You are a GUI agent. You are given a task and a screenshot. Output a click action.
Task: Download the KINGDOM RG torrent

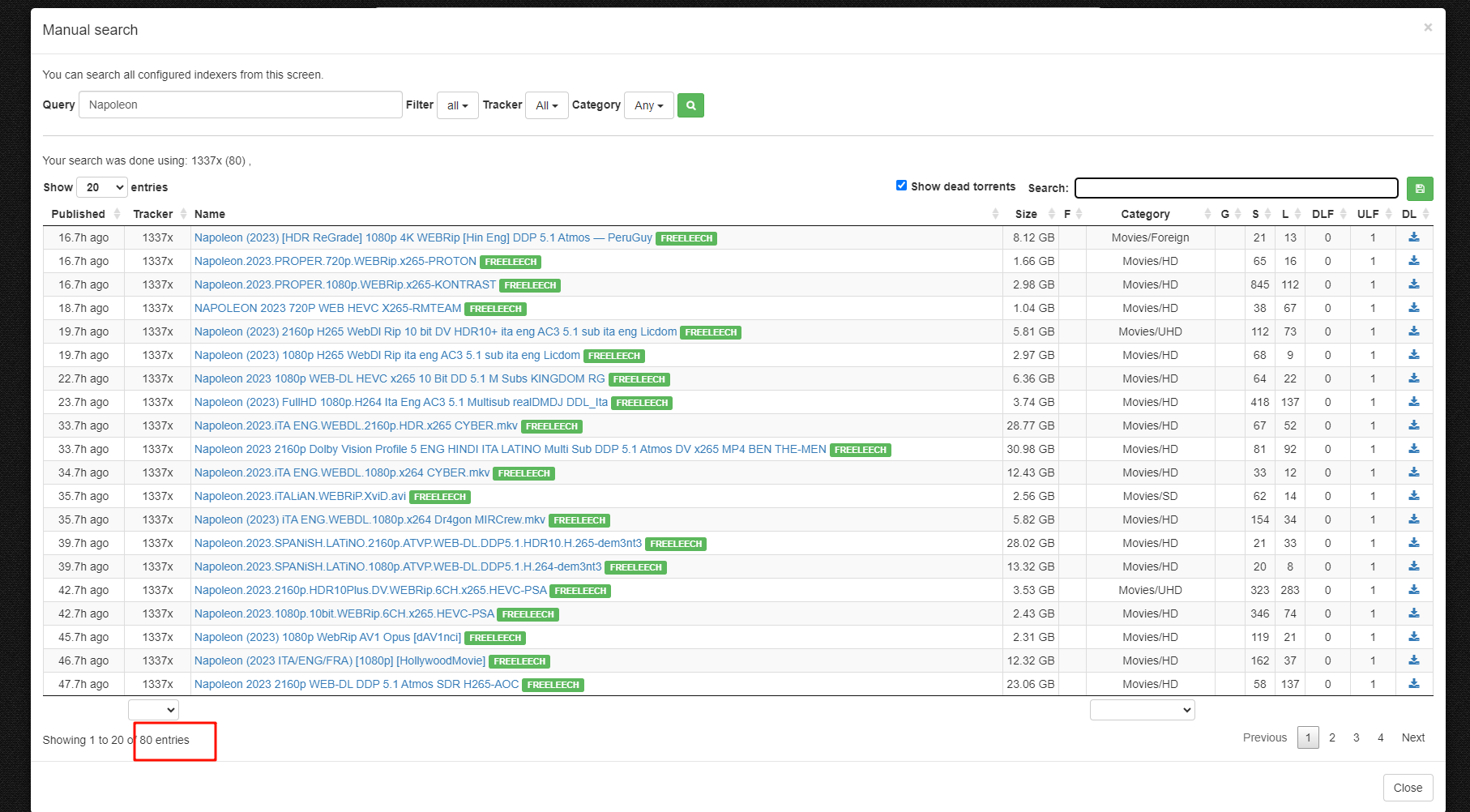(1414, 378)
